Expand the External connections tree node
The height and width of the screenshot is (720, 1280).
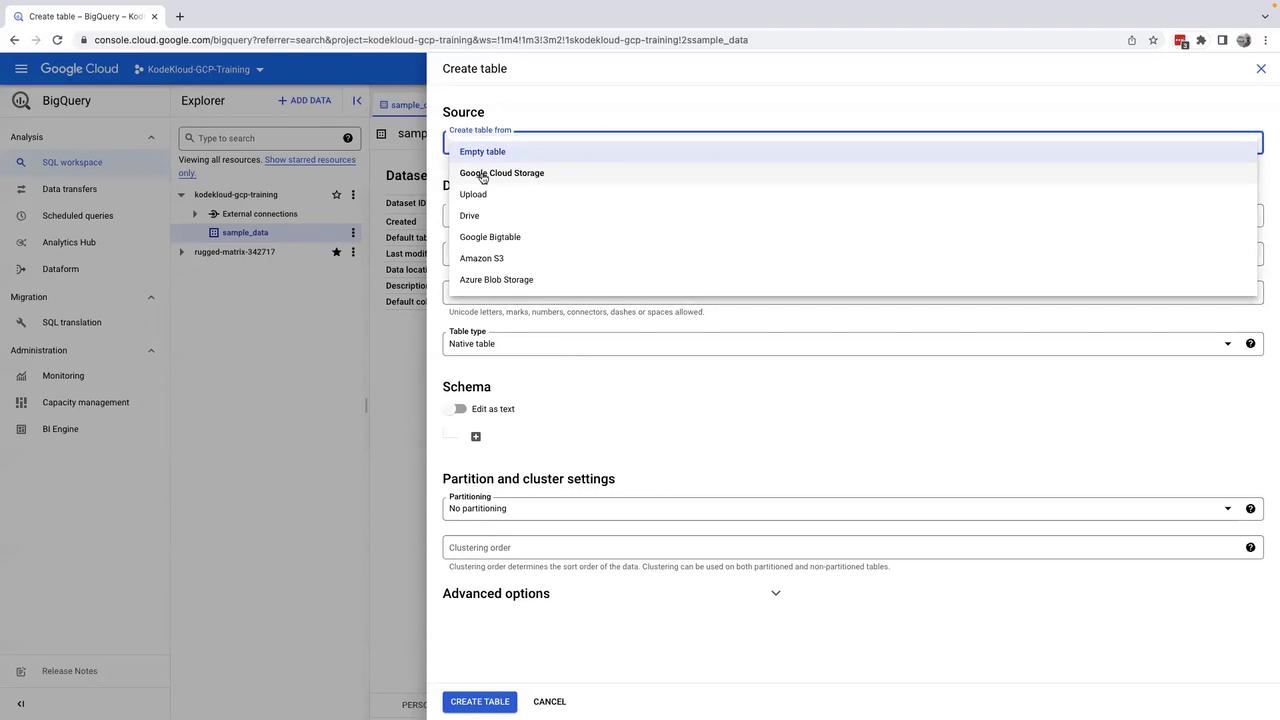195,214
